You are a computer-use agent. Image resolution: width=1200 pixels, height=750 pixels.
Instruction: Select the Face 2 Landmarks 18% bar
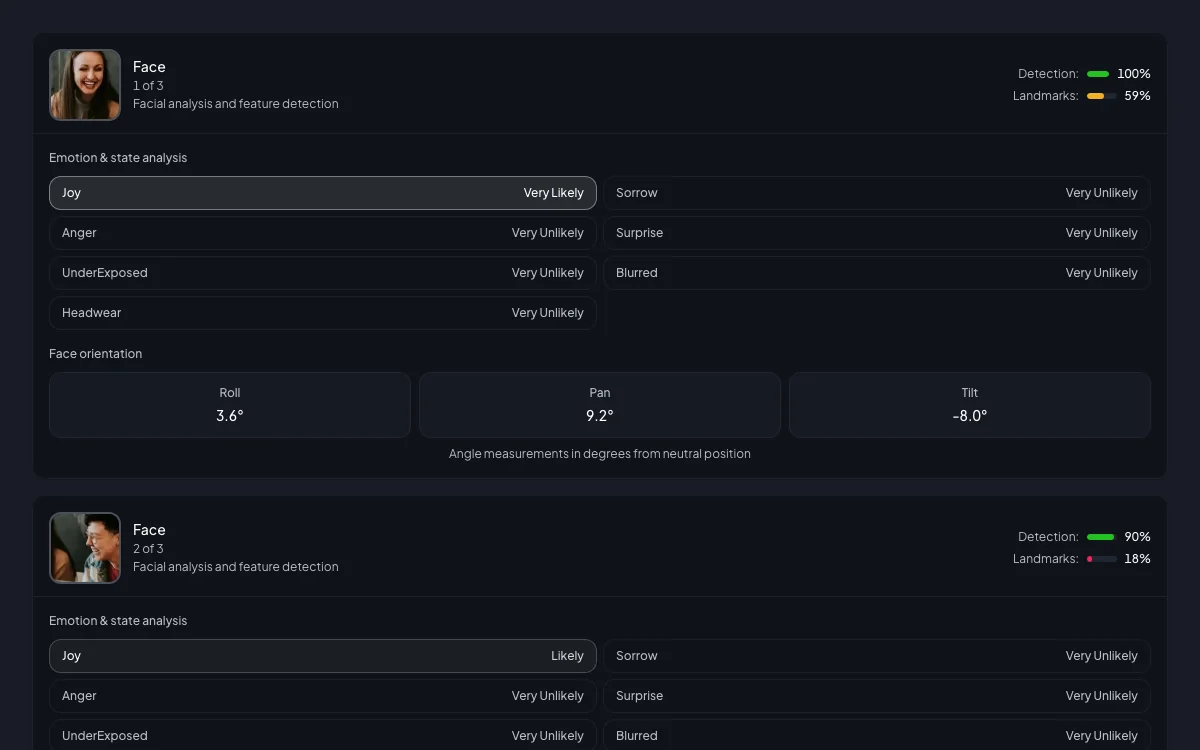coord(1102,559)
